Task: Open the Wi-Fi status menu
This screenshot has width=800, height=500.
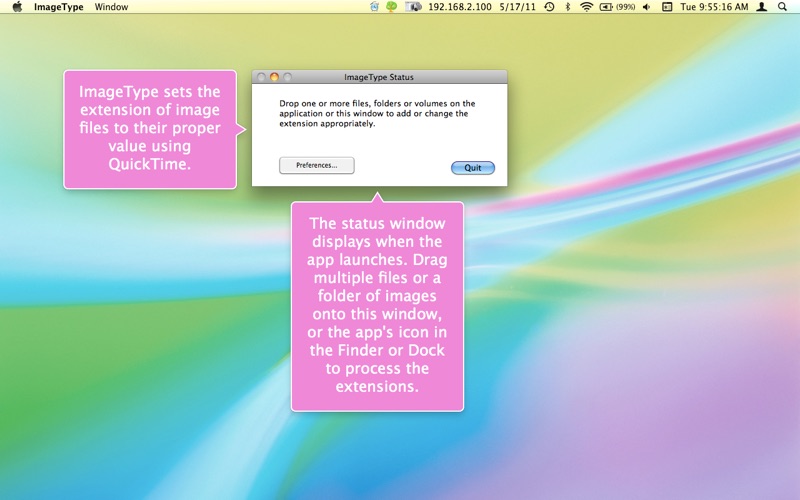Action: (x=587, y=7)
